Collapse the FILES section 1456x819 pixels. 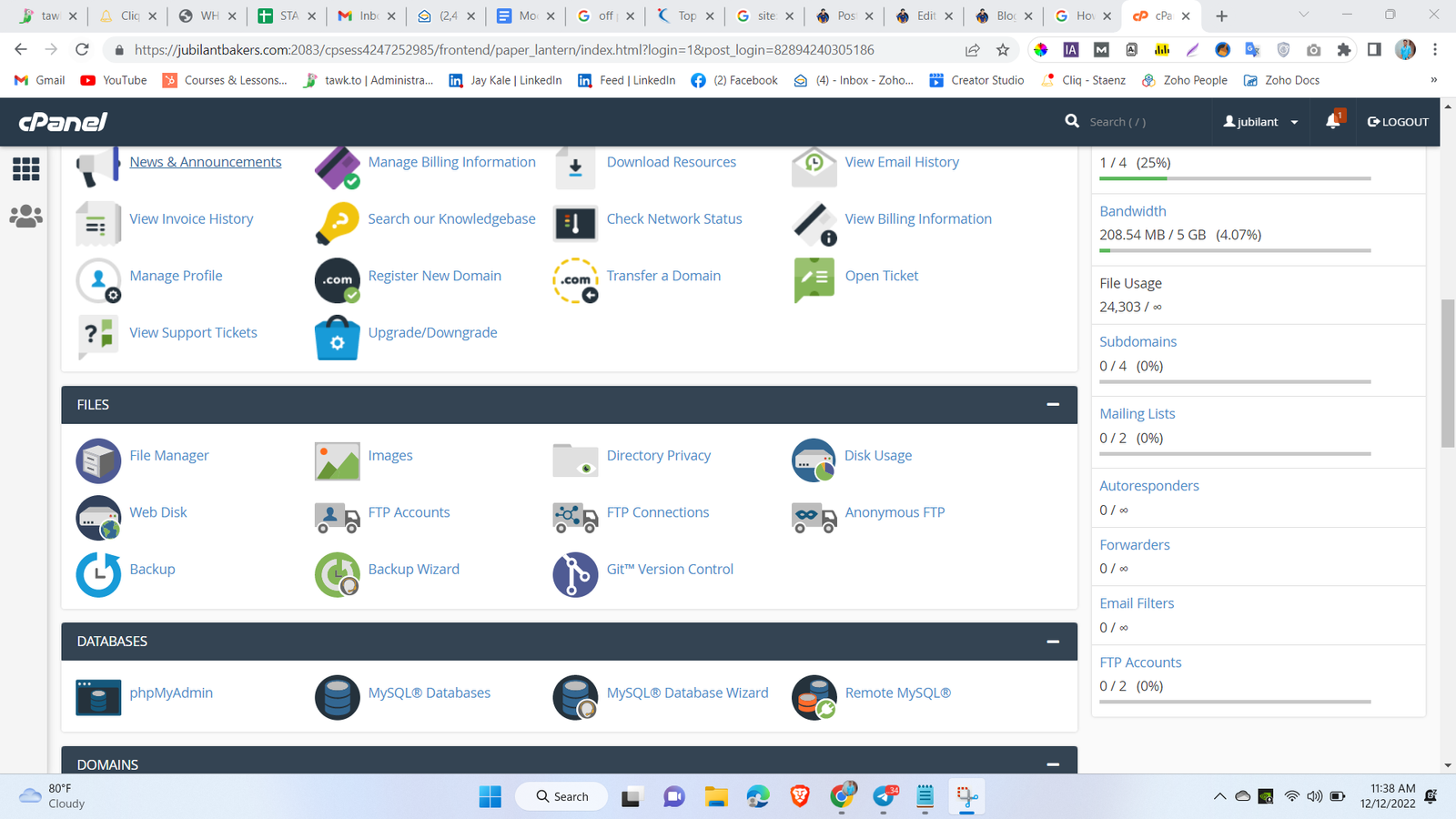pos(1053,404)
